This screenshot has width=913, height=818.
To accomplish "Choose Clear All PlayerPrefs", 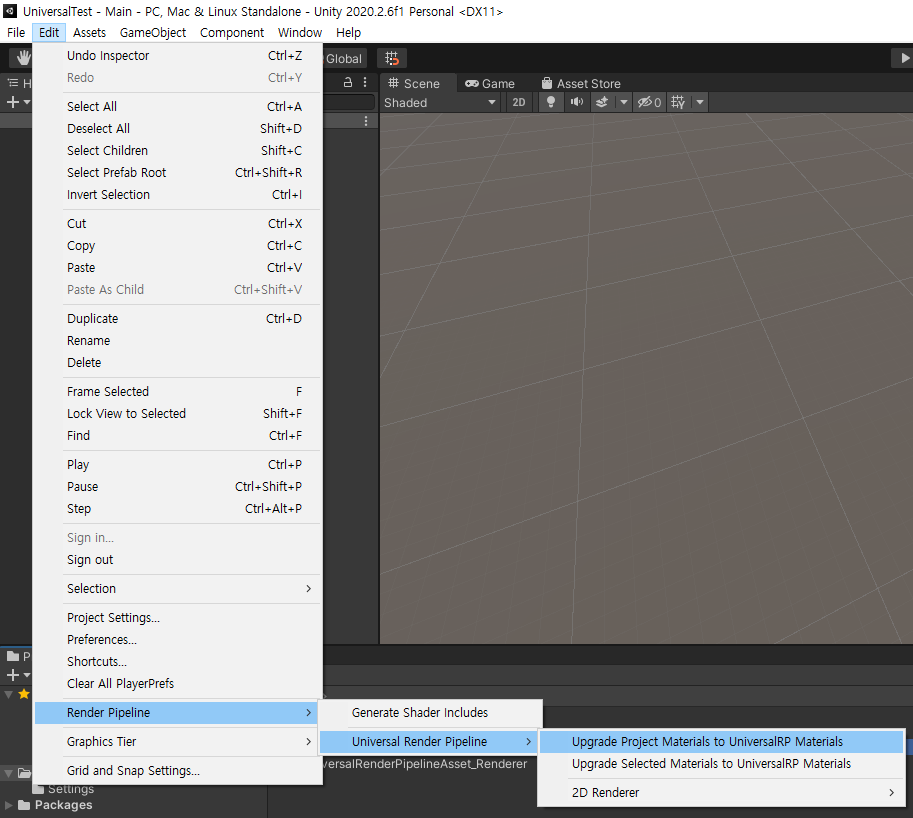I will coord(178,685).
